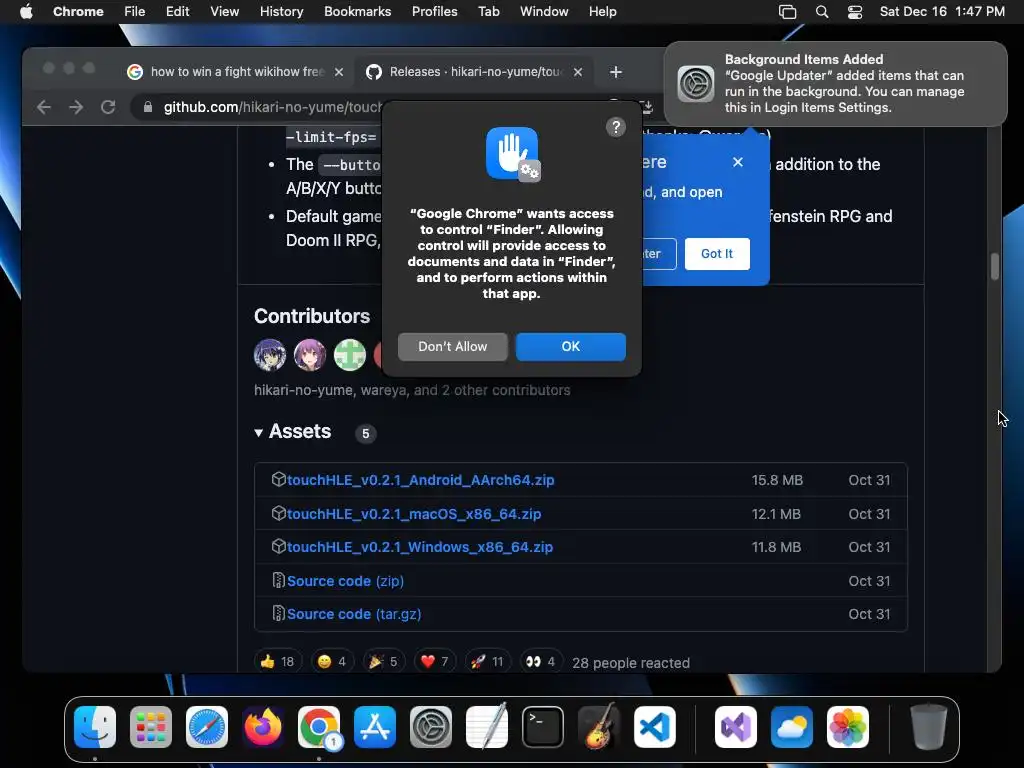This screenshot has height=768, width=1024.
Task: Open Control Center in the menu bar
Action: (x=855, y=12)
